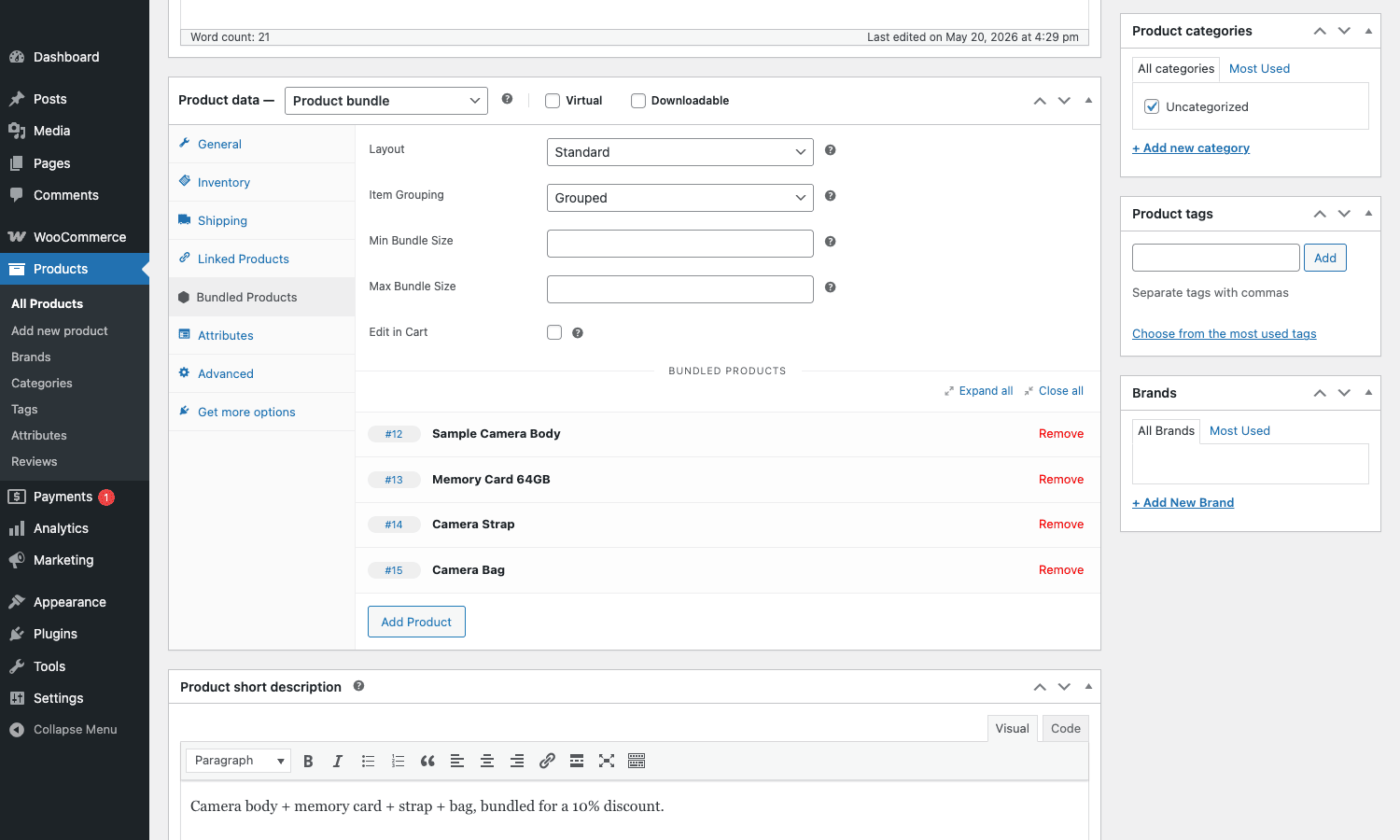Screen dimensions: 1400x840
Task: Insert a bulleted list
Action: pos(368,761)
